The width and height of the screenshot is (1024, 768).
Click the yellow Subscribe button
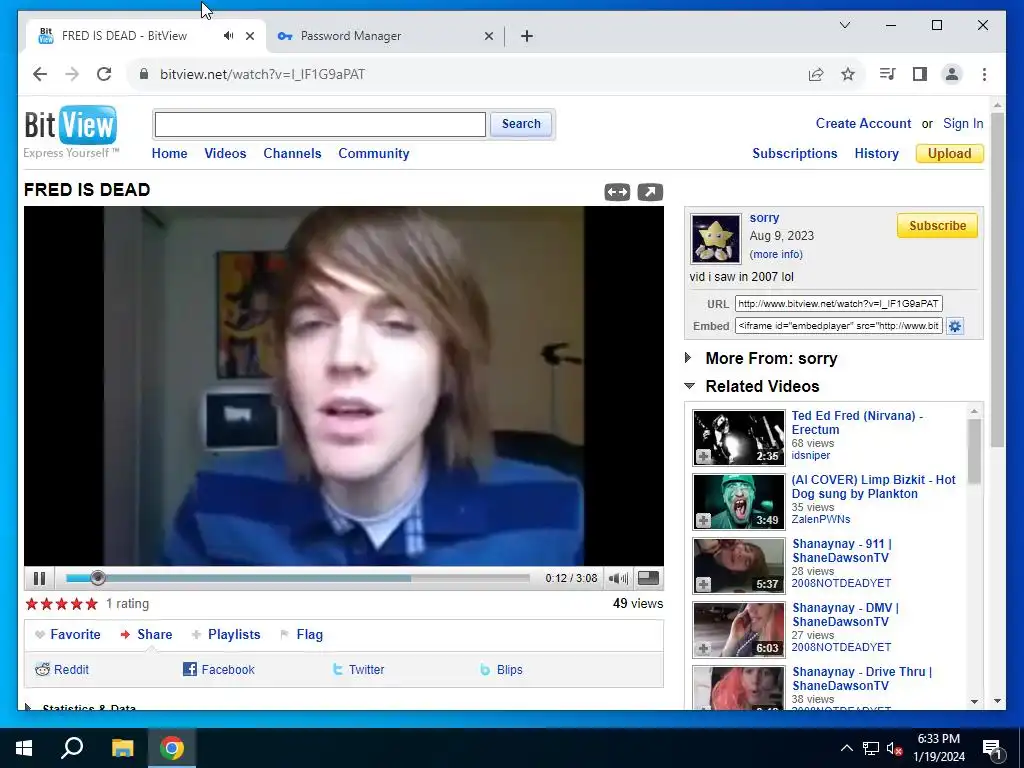pyautogui.click(x=937, y=225)
